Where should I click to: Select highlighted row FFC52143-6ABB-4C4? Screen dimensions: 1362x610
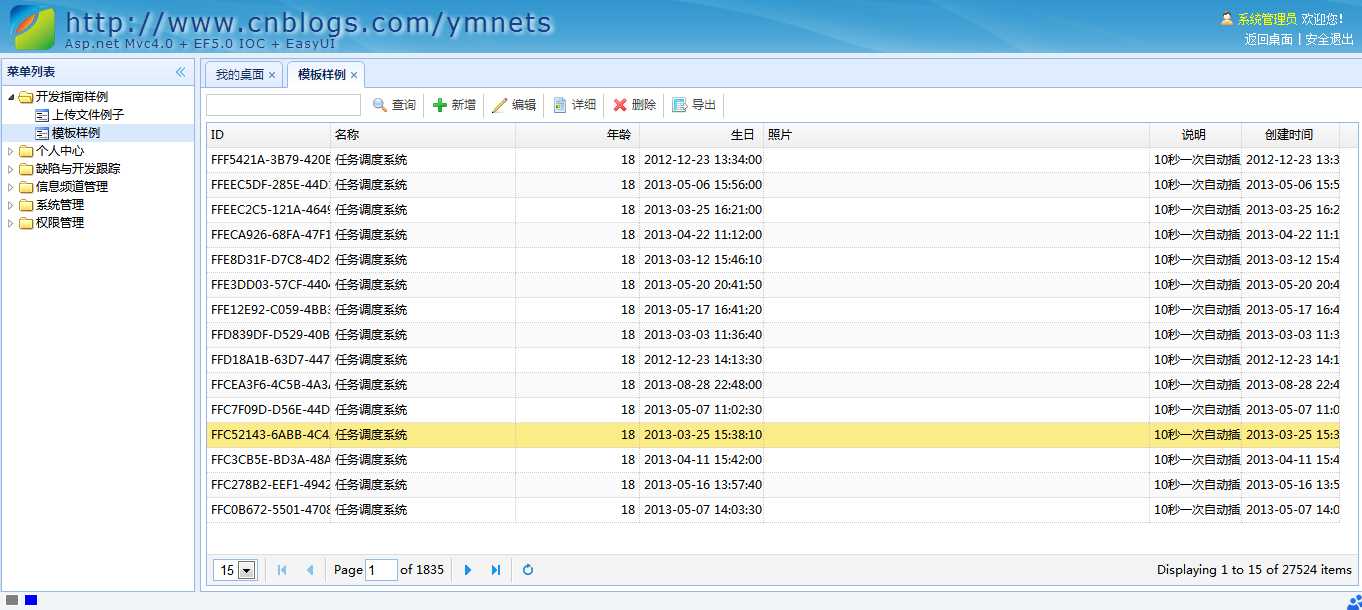773,435
